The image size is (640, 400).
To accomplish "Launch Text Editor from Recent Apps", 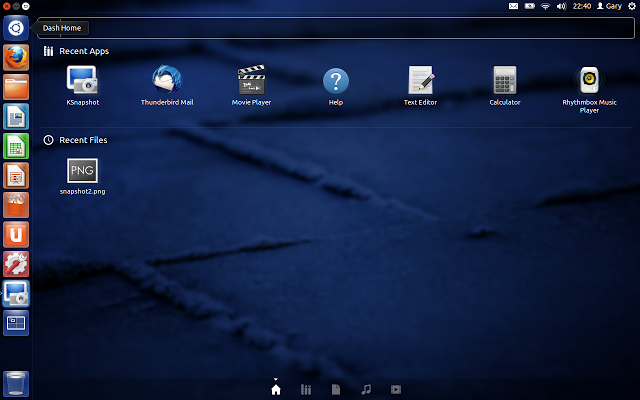I will coord(420,85).
